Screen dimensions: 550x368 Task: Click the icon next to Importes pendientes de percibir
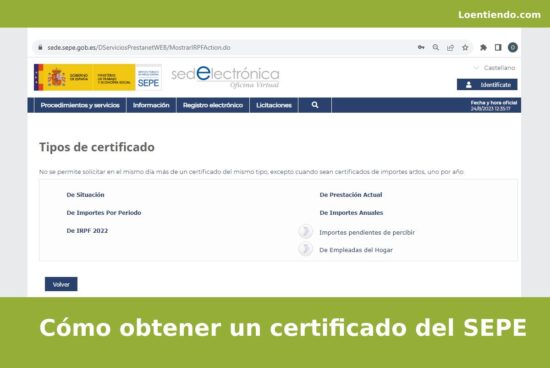pyautogui.click(x=305, y=232)
